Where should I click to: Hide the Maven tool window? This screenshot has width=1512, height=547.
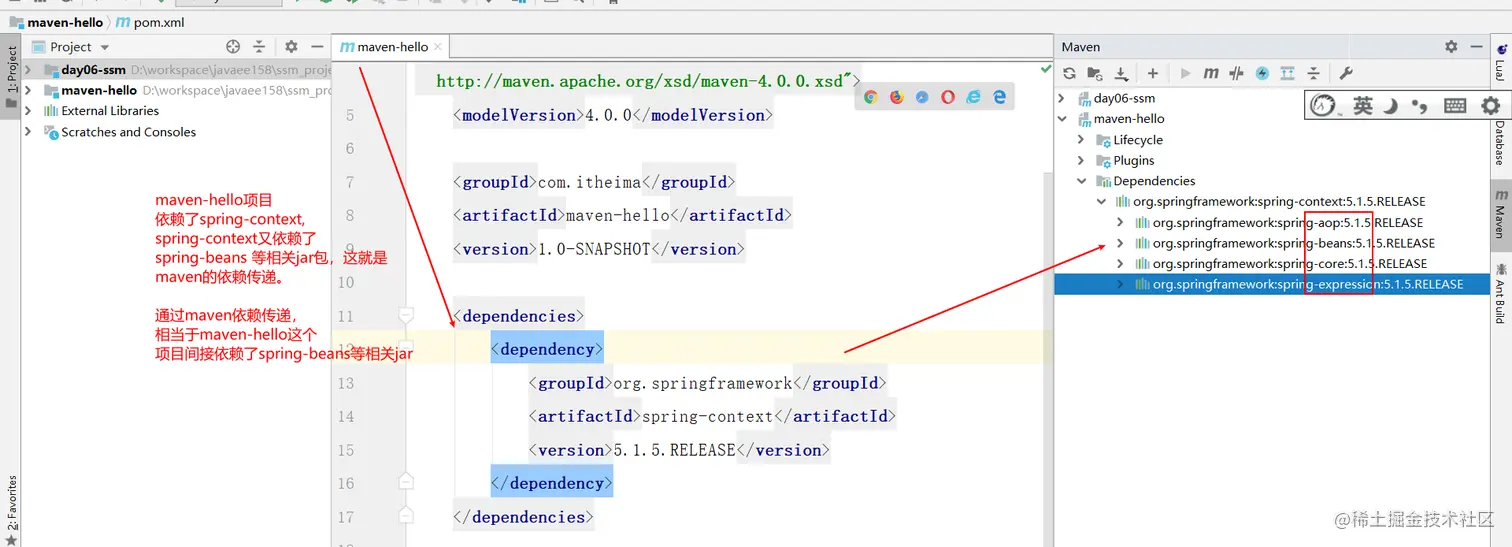pyautogui.click(x=1476, y=47)
